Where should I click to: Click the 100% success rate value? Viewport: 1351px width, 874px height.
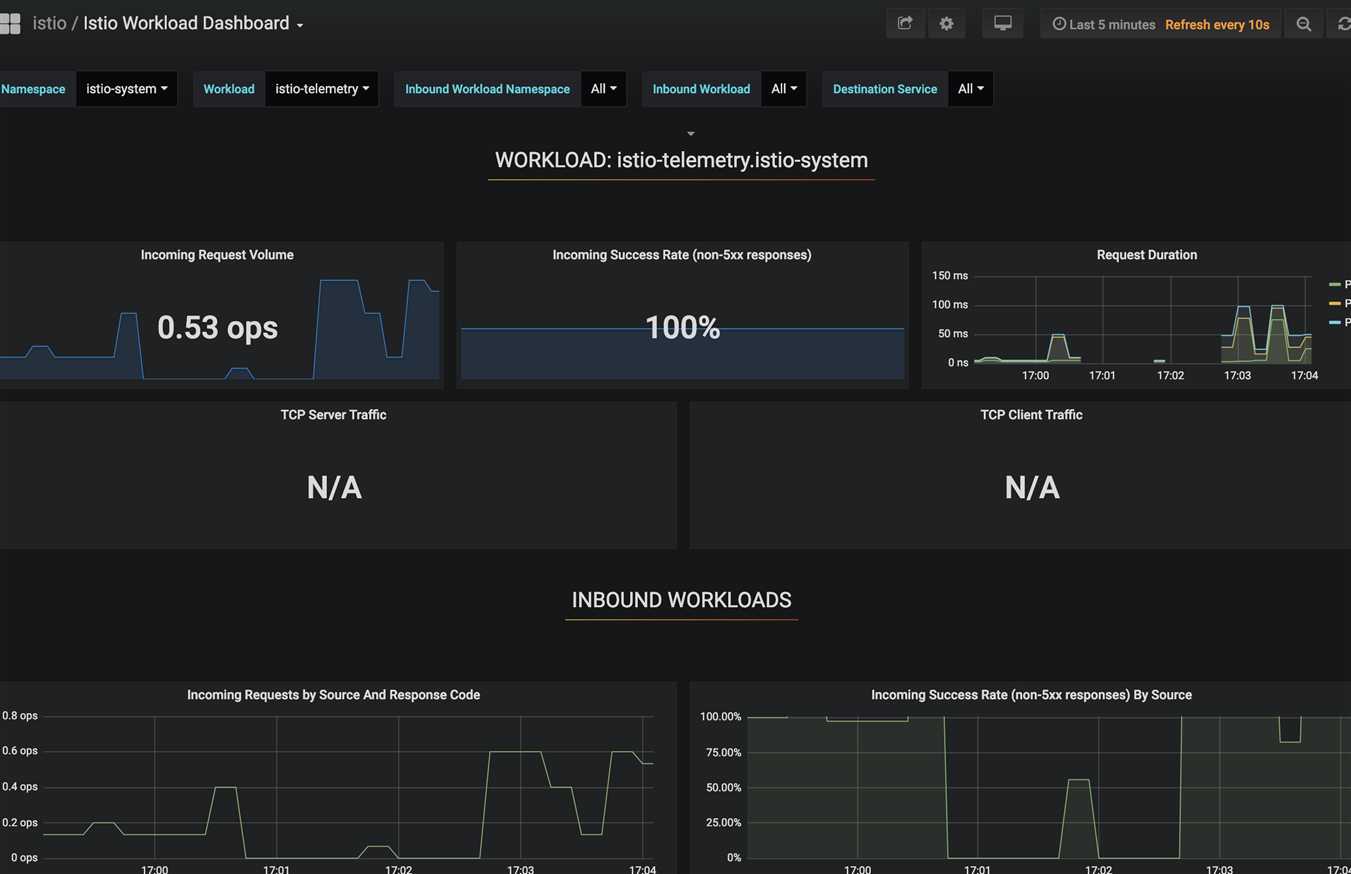(x=682, y=327)
